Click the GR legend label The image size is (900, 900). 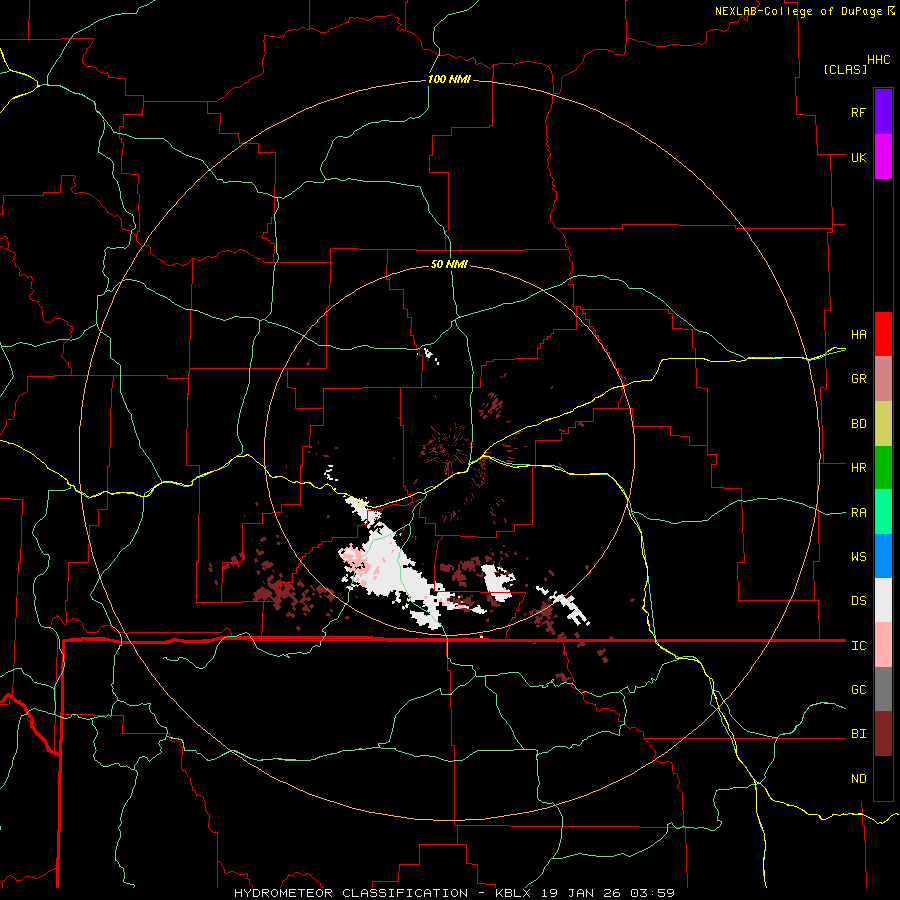858,379
